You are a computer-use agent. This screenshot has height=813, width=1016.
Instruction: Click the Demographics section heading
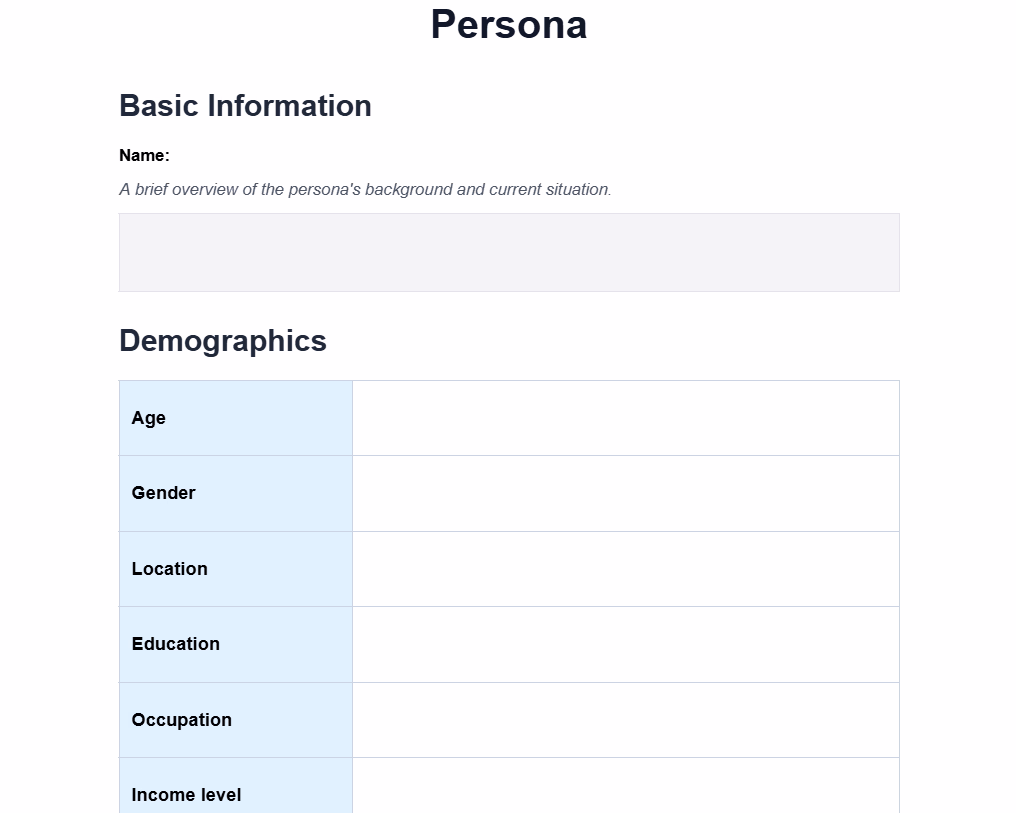coord(222,341)
